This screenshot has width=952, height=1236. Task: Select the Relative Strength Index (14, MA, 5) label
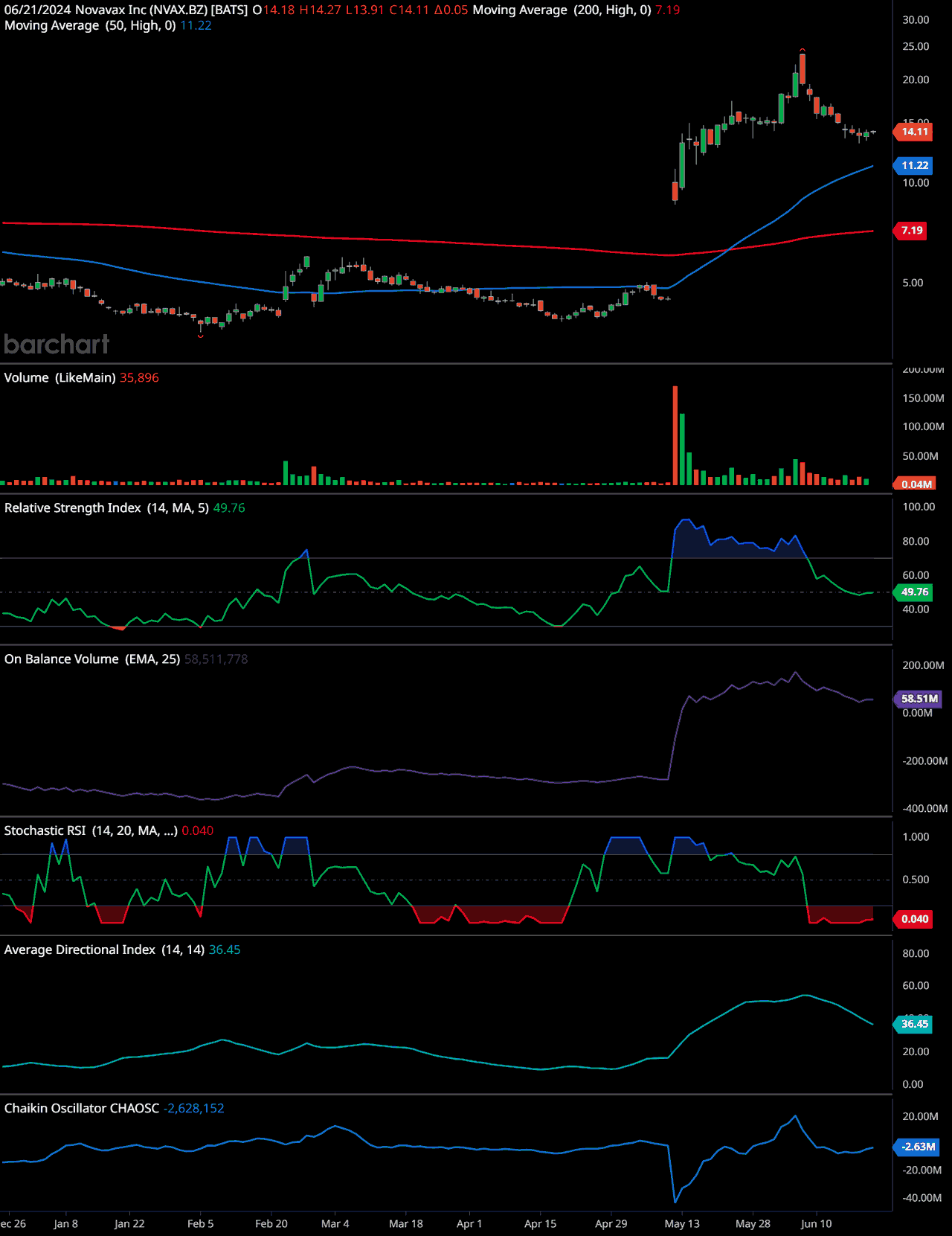(106, 507)
